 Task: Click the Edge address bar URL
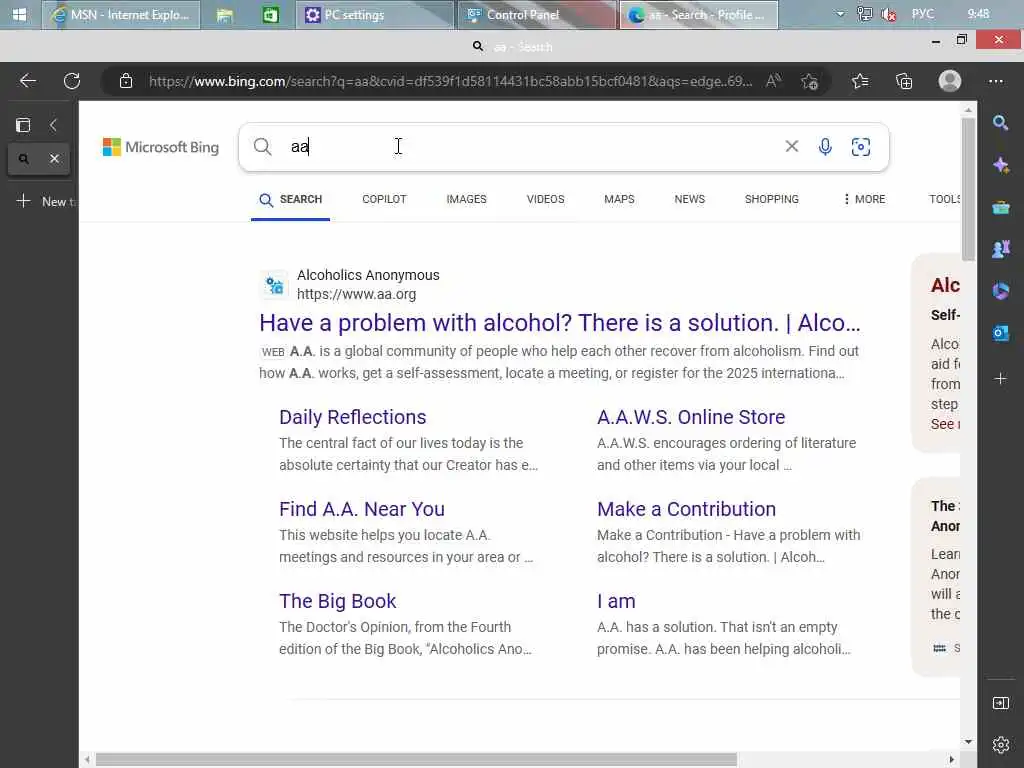(450, 82)
